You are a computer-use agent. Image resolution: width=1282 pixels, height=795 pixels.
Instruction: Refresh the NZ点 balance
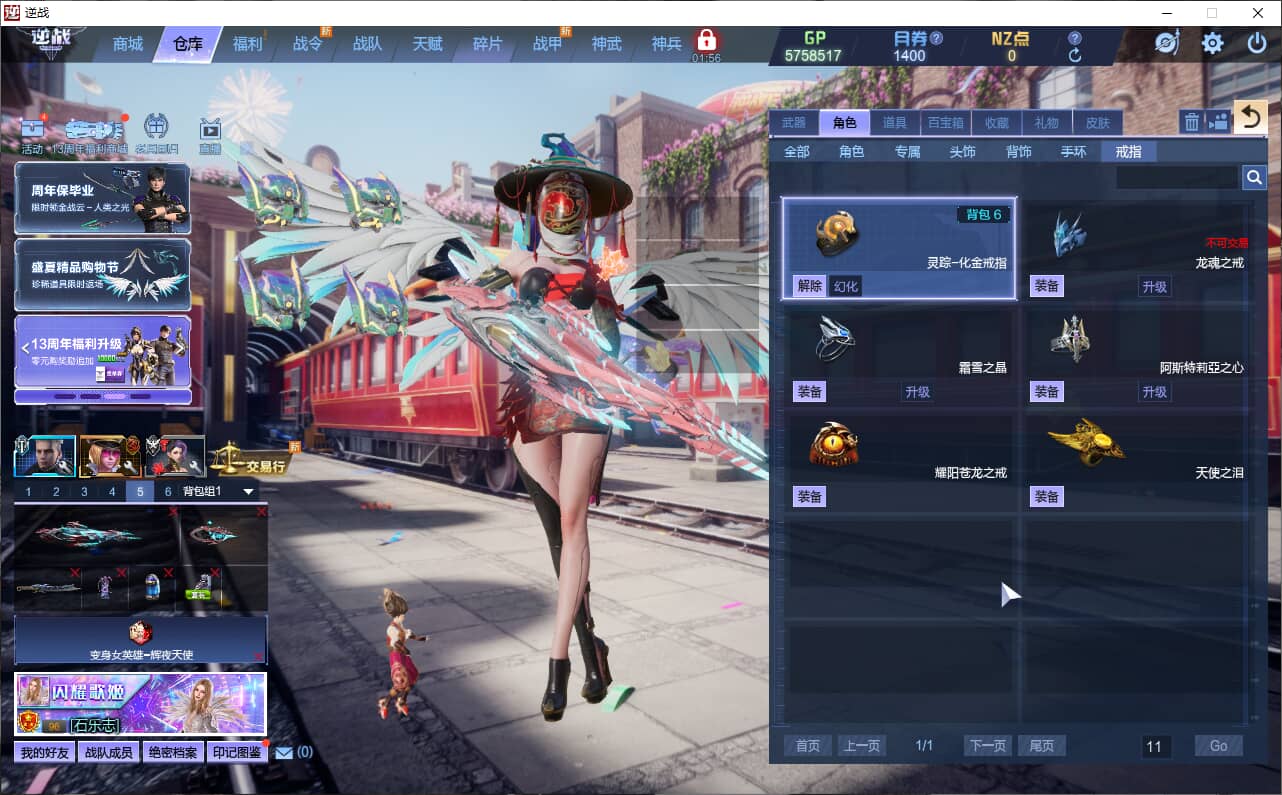(x=1075, y=56)
